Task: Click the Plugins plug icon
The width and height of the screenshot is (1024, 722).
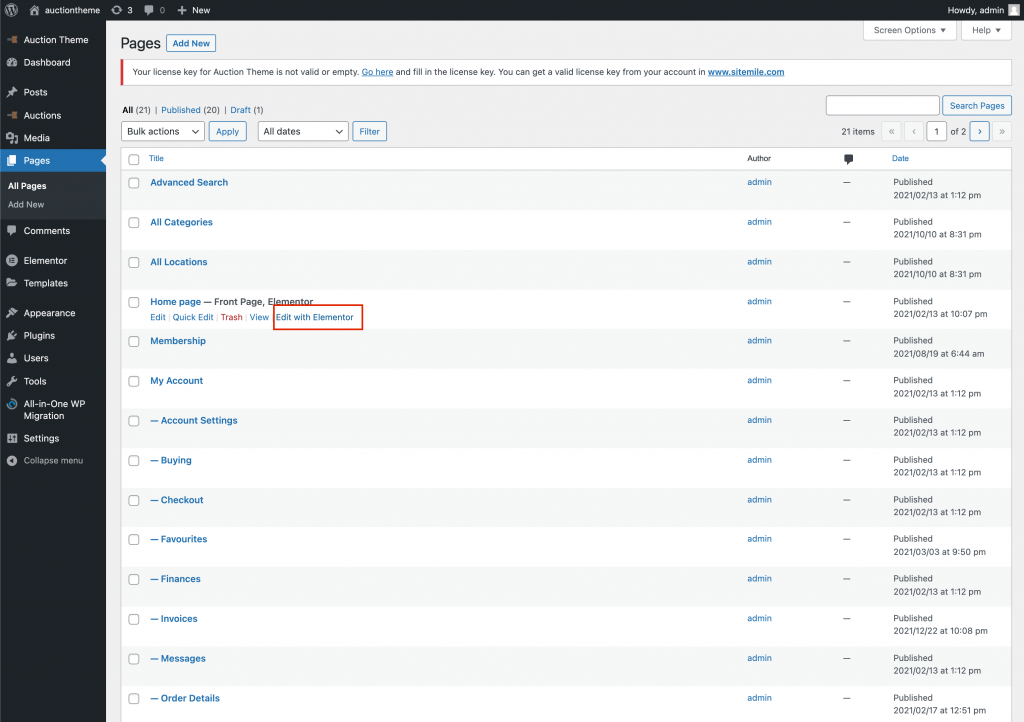Action: [x=12, y=336]
